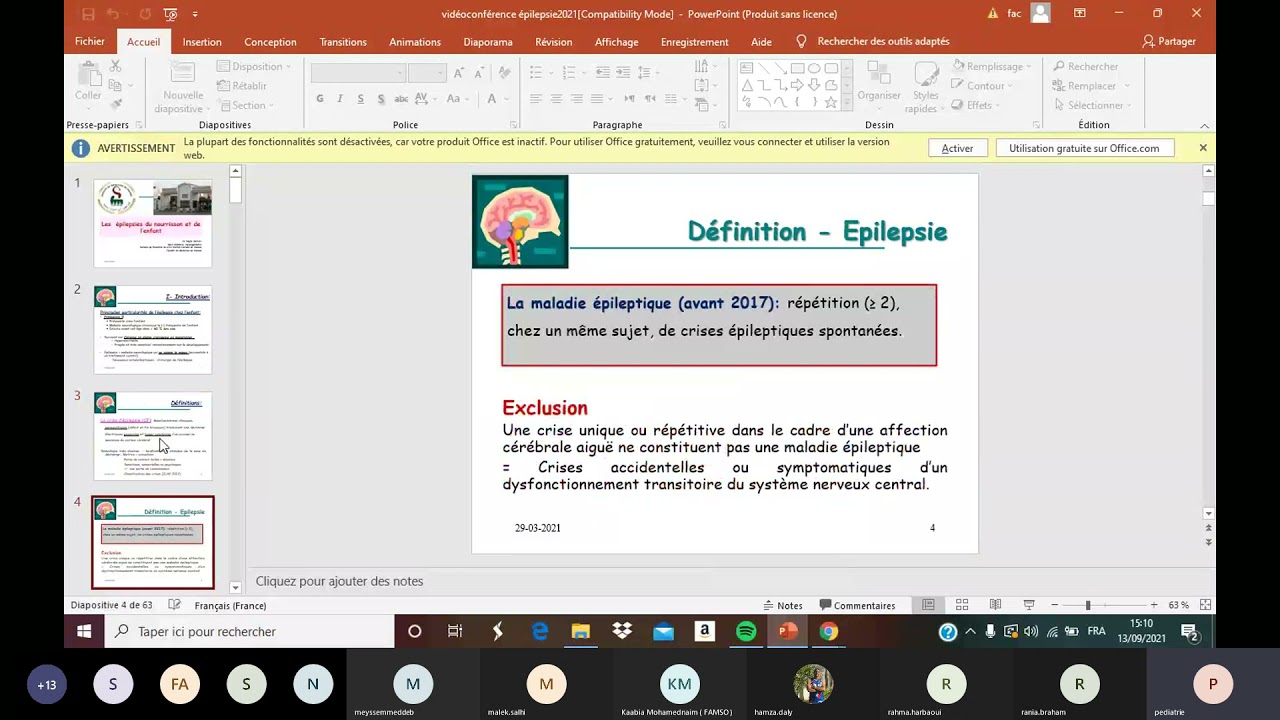Toggle the Commentaires pane
Viewport: 1280px width, 720px height.
click(858, 605)
